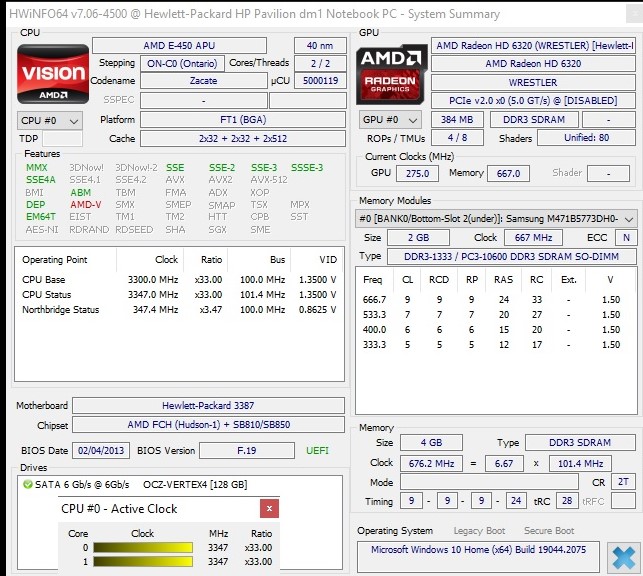This screenshot has height=576, width=643.
Task: Click the AMD-V feature label
Action: 86,205
